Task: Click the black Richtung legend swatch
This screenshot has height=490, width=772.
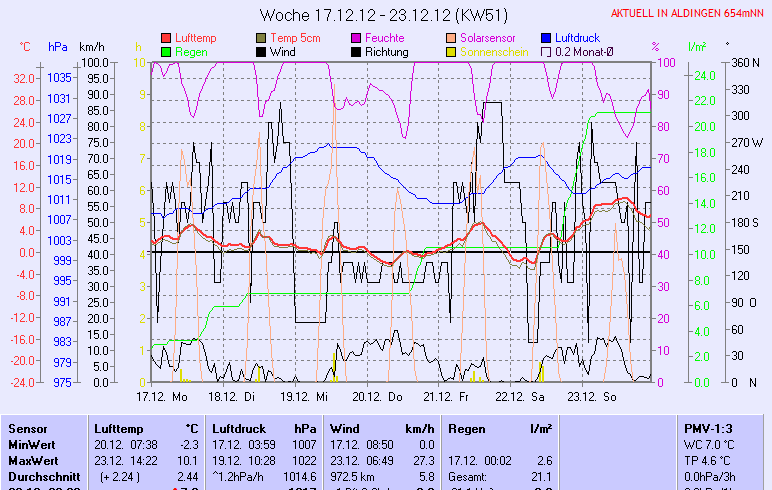Action: click(x=356, y=51)
